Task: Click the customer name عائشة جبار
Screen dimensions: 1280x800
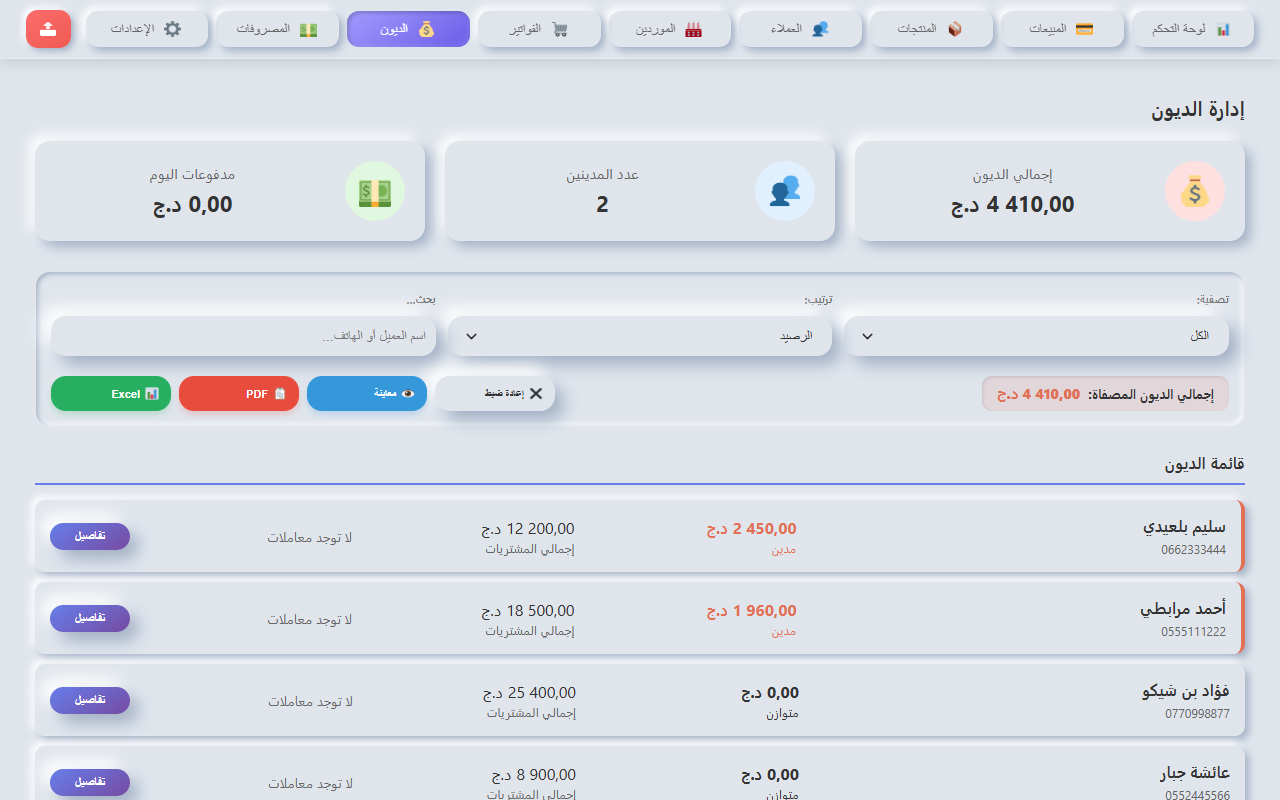Action: coord(1194,773)
